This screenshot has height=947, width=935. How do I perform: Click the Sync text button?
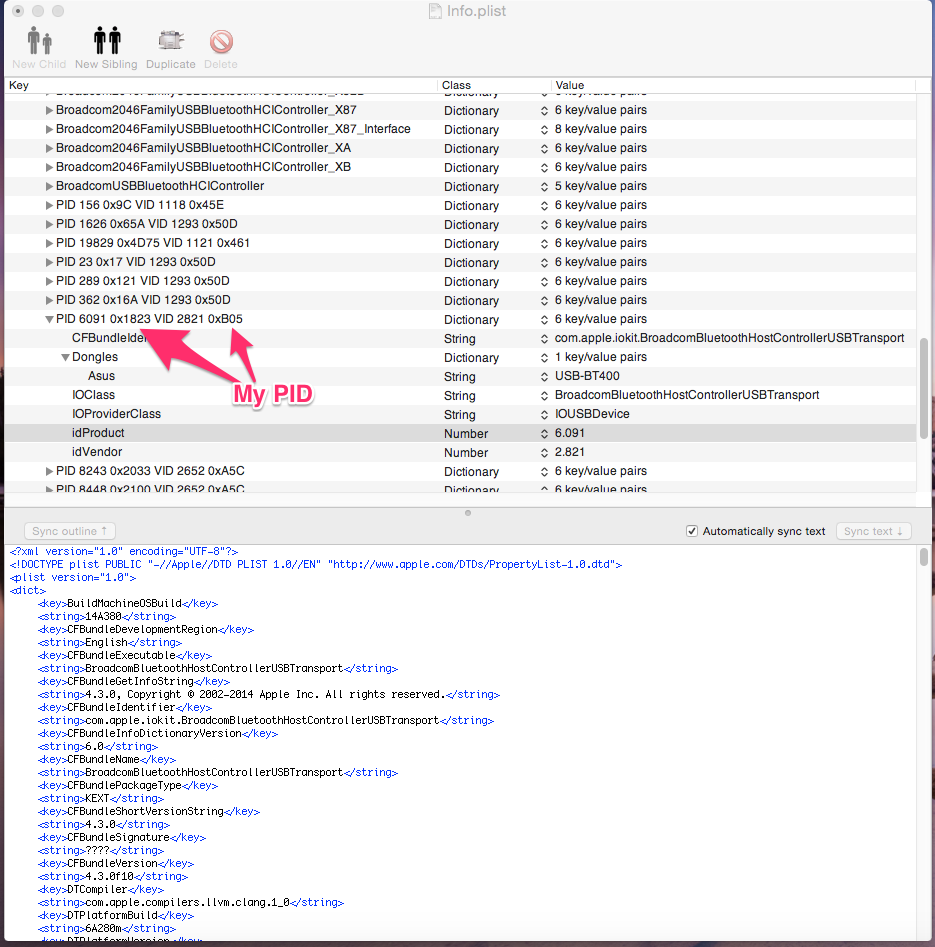[873, 531]
